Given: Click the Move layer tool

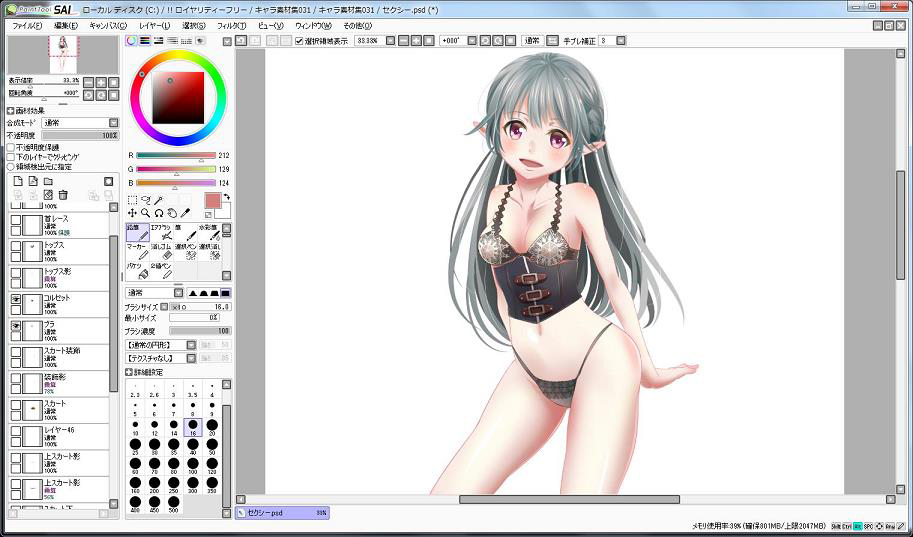Looking at the screenshot, I should point(132,213).
